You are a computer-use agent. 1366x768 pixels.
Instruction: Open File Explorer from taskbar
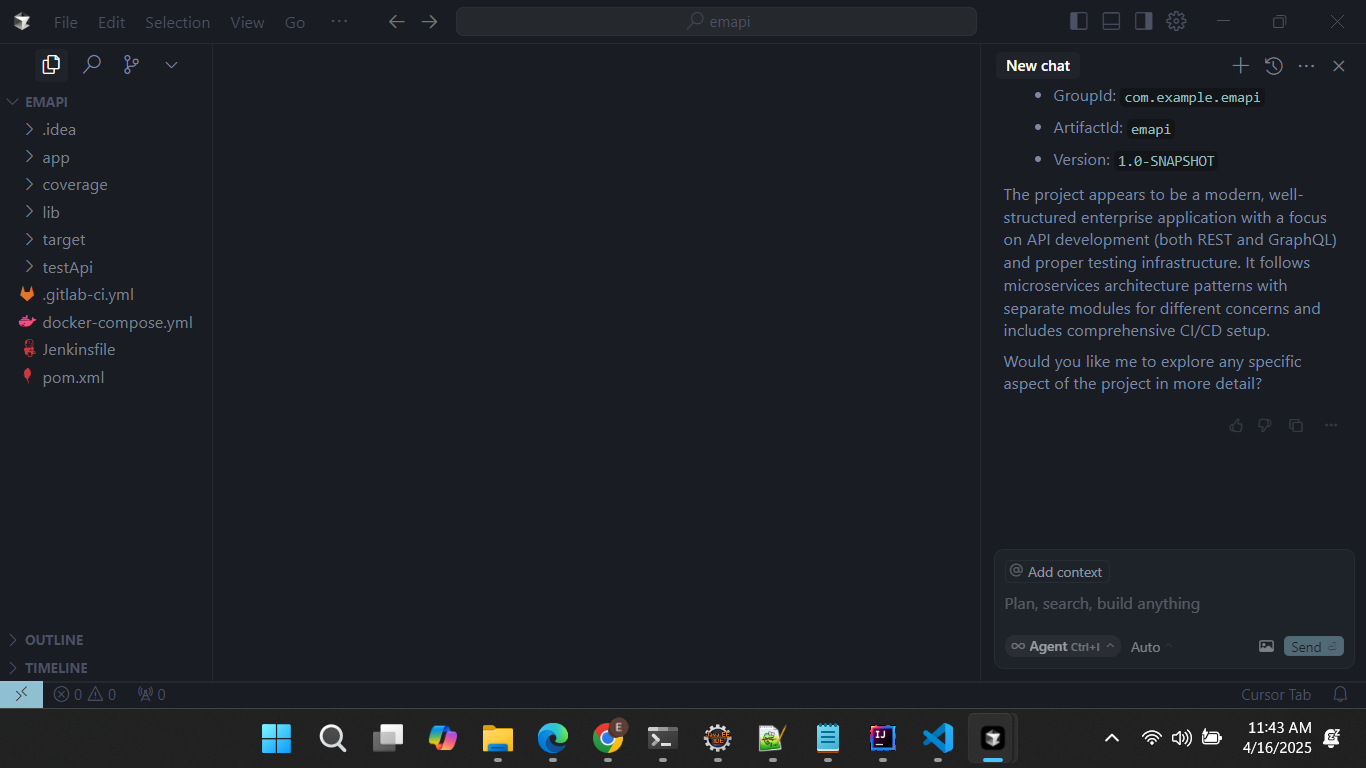(x=497, y=738)
